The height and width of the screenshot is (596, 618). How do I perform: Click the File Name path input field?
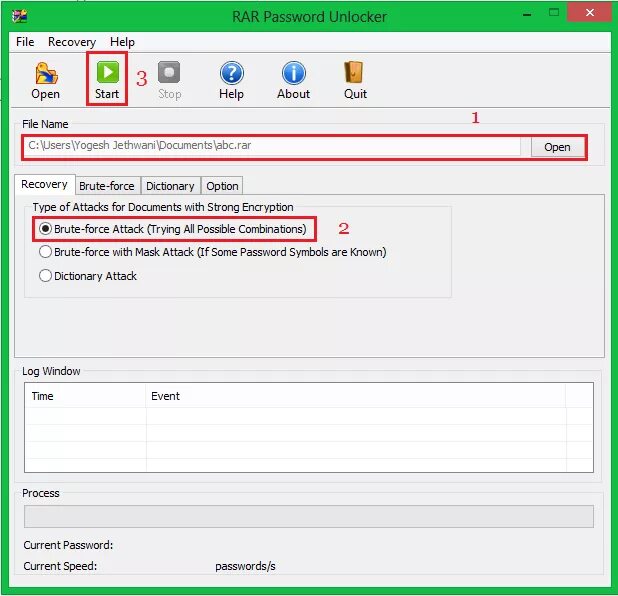(x=272, y=146)
